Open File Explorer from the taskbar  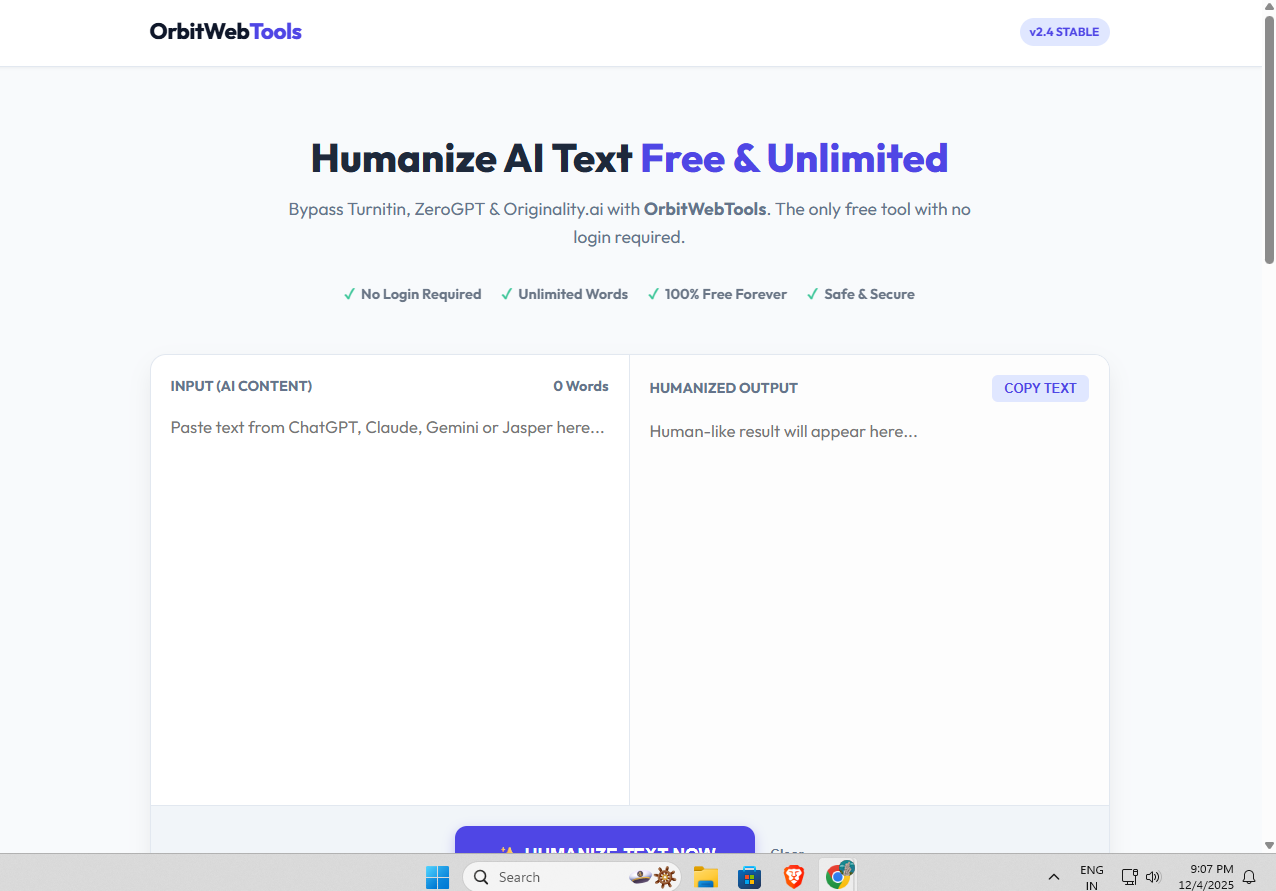[x=705, y=876]
